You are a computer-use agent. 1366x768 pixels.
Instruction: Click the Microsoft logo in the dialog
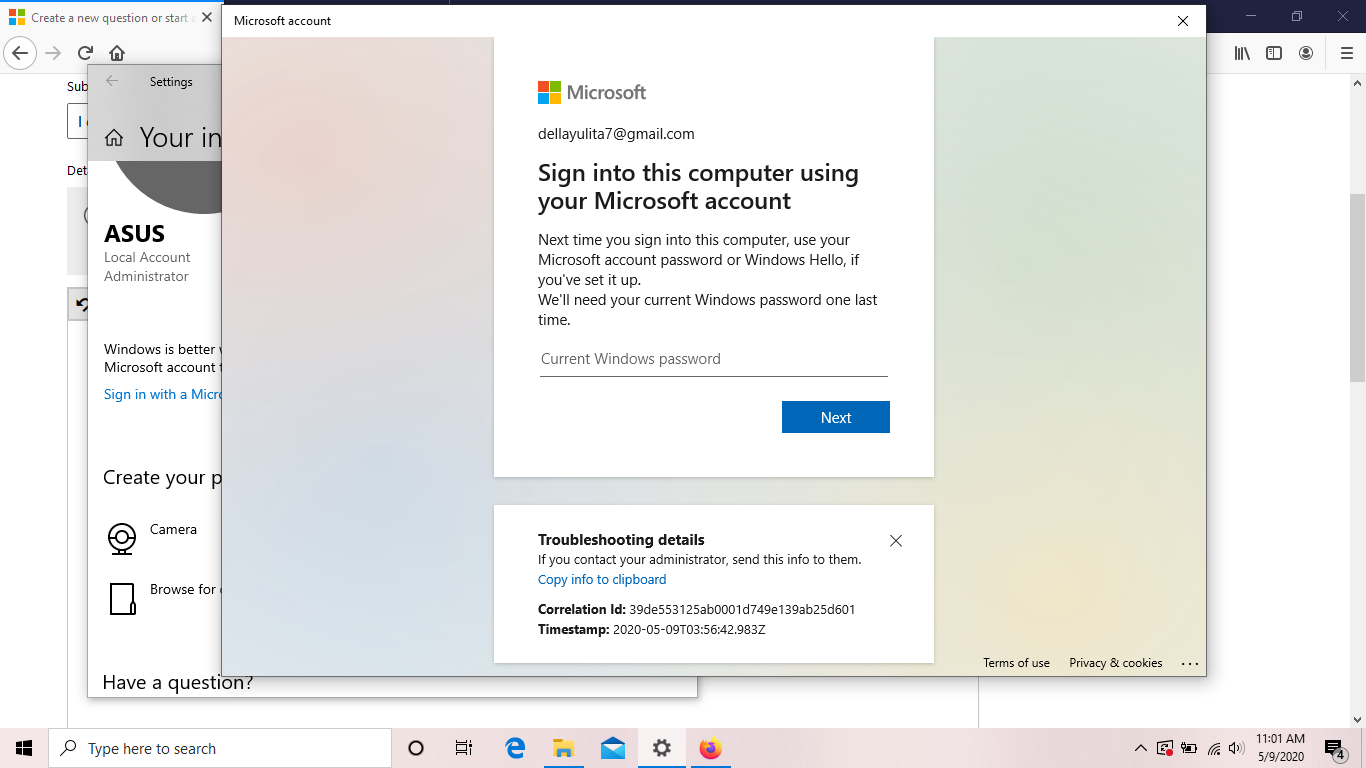[592, 93]
